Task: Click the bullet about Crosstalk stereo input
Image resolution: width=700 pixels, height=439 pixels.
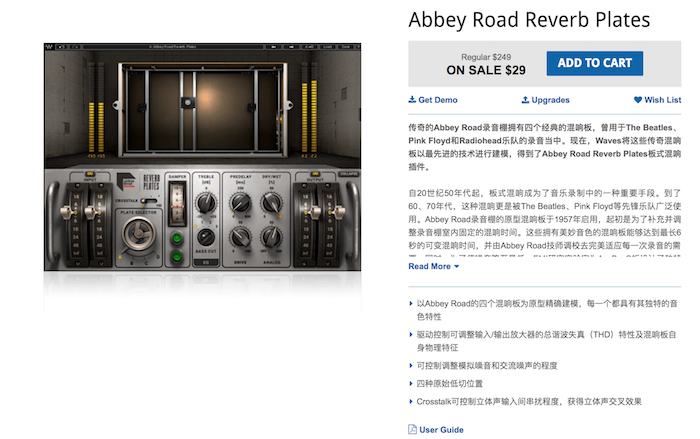Action: pyautogui.click(x=529, y=401)
